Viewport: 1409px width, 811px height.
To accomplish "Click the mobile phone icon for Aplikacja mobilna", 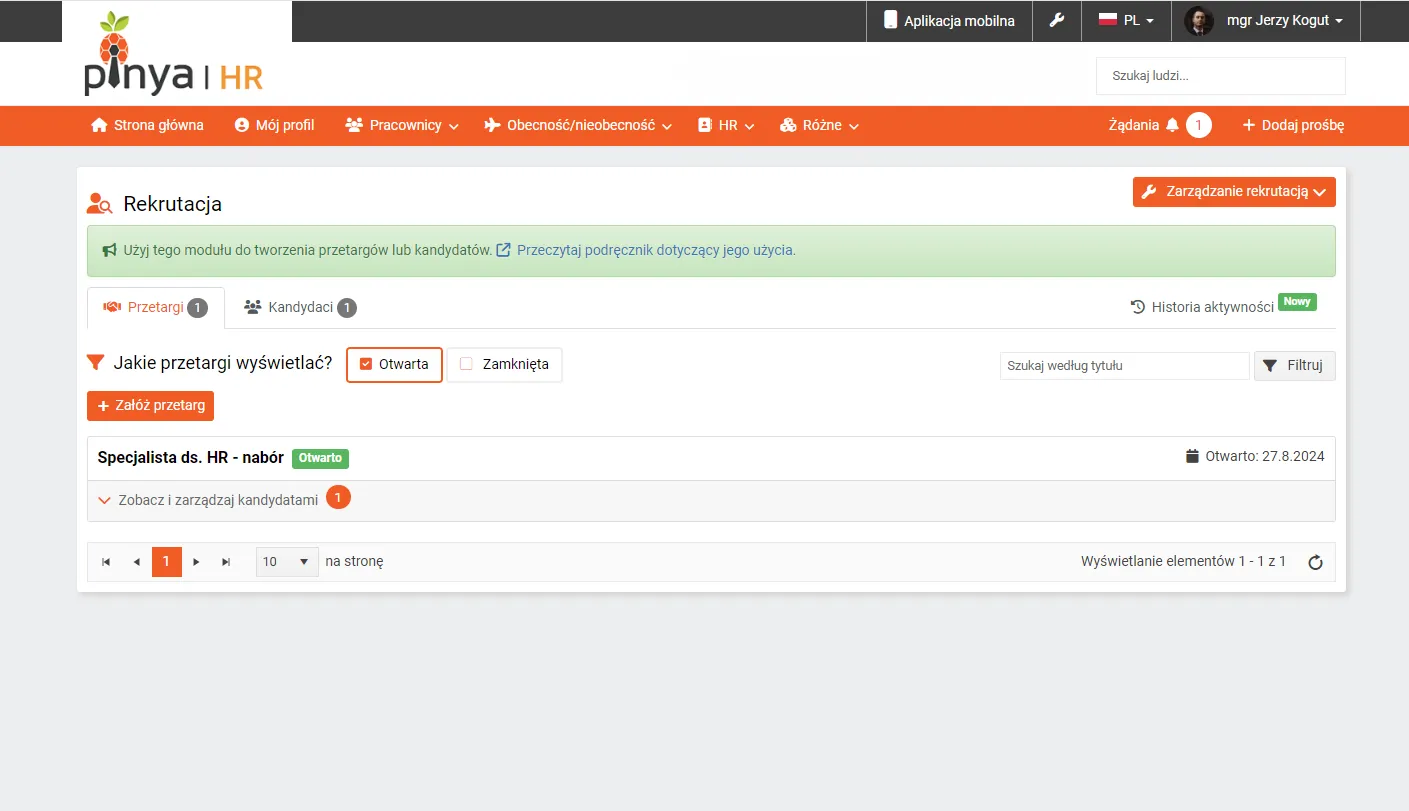I will click(890, 20).
